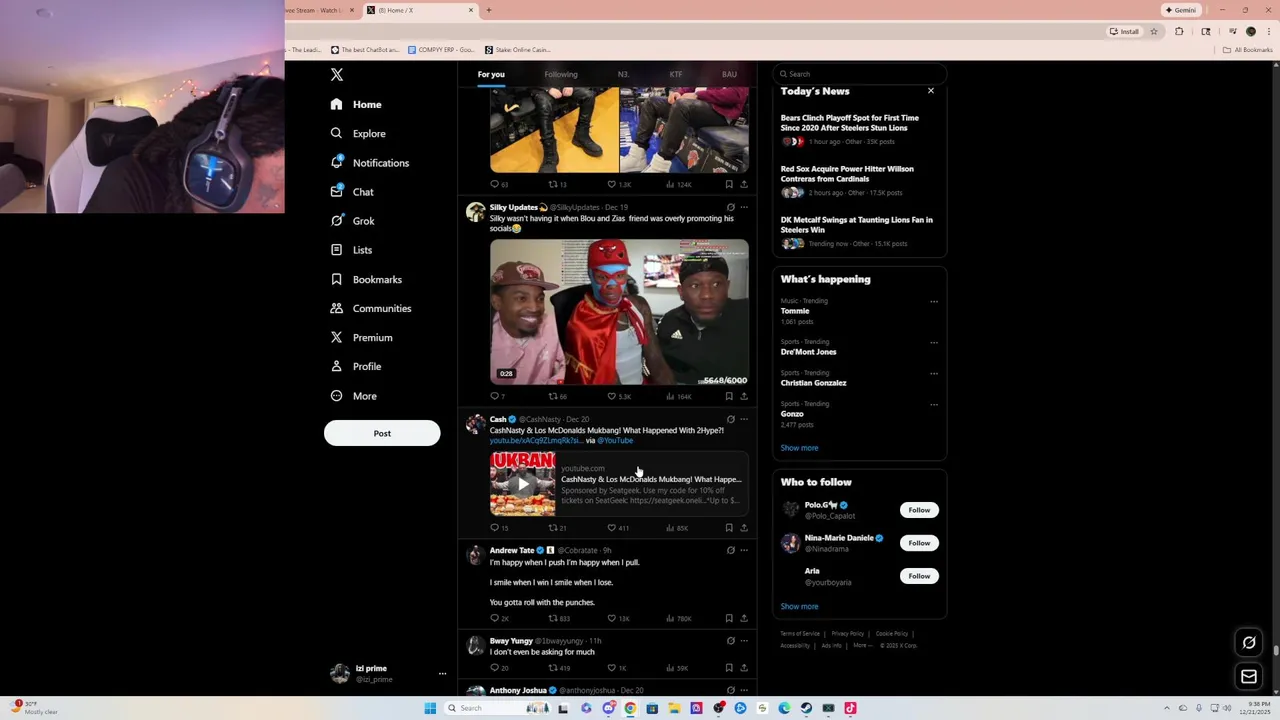Click the Search field on X
Screen dimensions: 1280x720
point(860,74)
